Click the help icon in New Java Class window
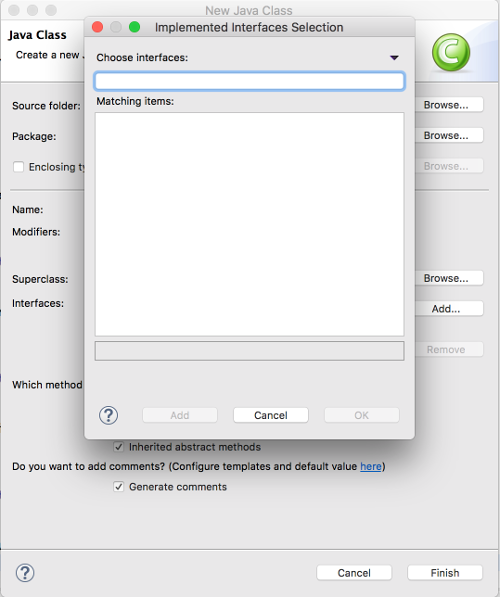This screenshot has height=597, width=500. click(x=25, y=573)
